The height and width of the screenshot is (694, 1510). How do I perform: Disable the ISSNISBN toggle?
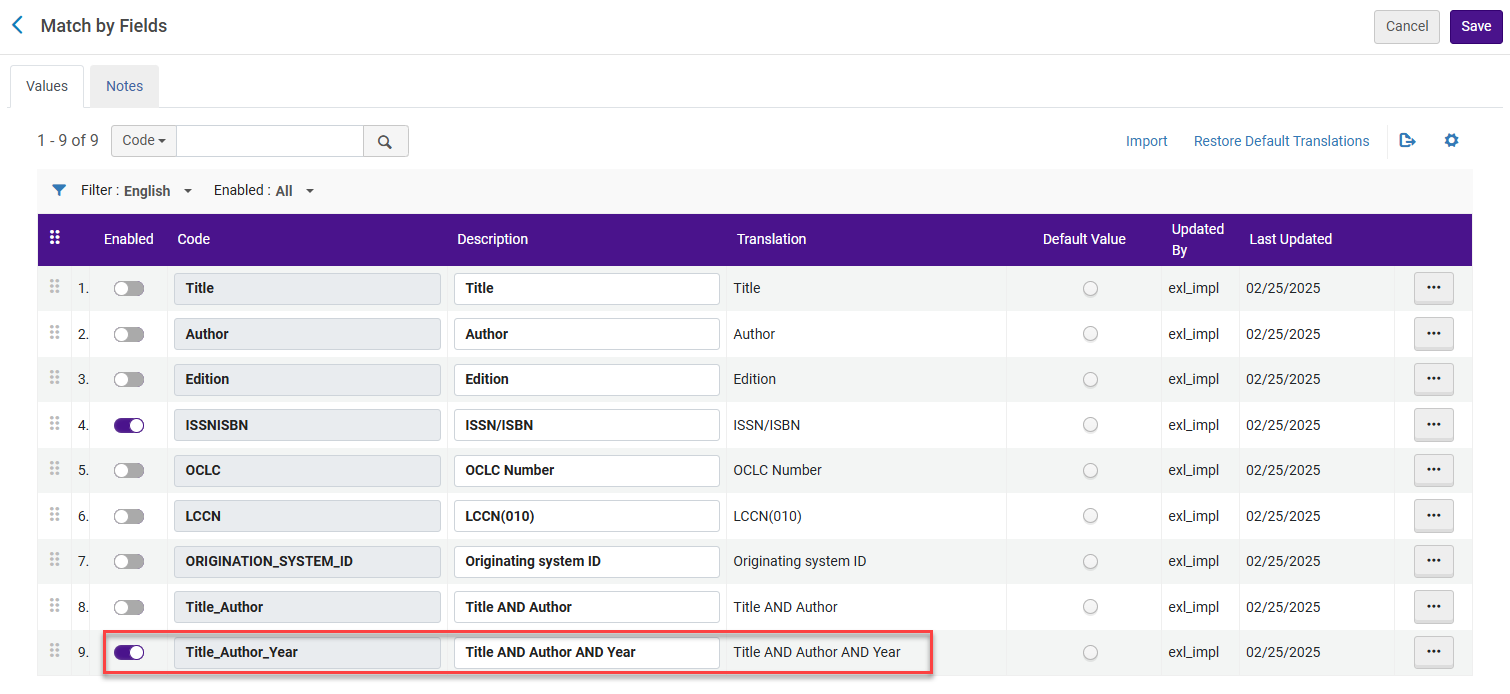129,425
